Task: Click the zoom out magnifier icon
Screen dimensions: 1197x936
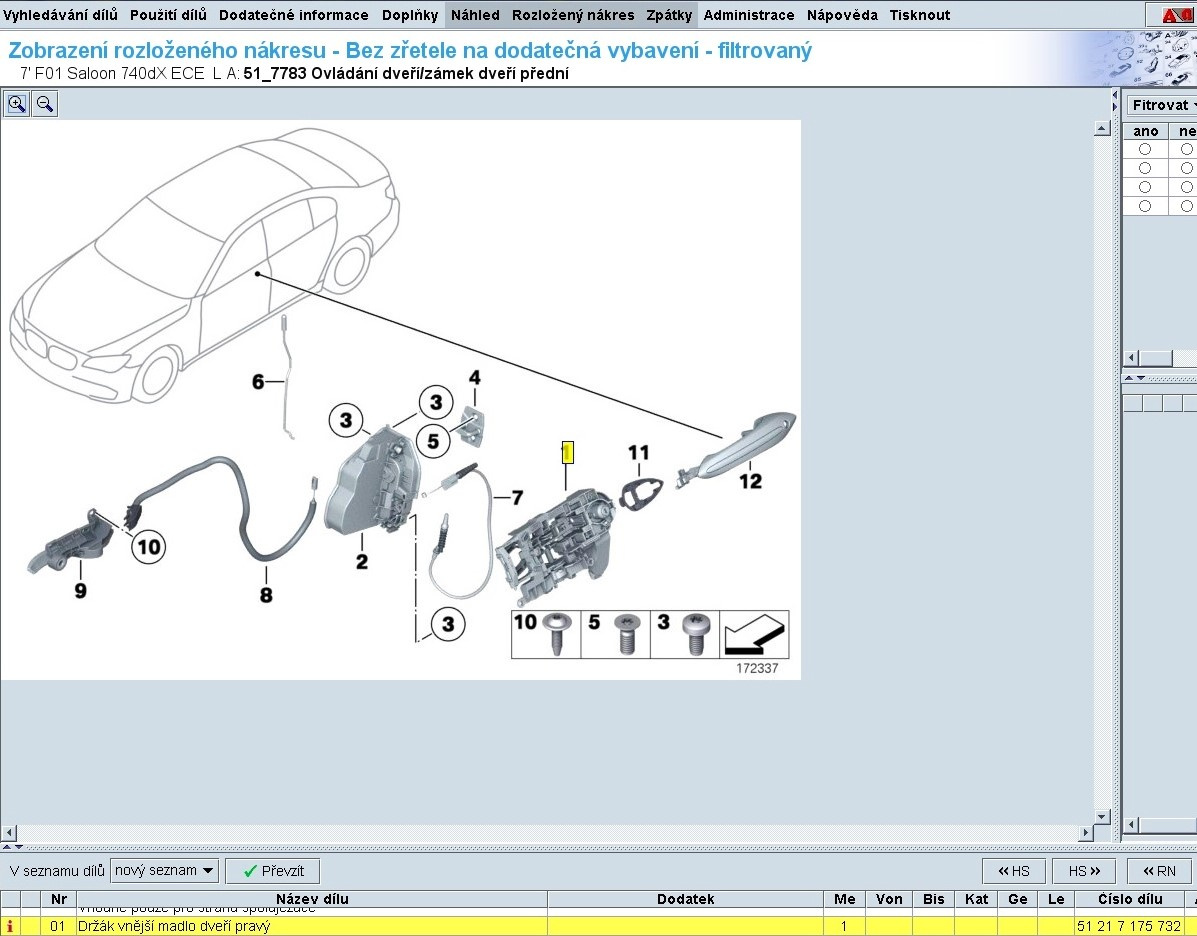Action: pos(45,104)
